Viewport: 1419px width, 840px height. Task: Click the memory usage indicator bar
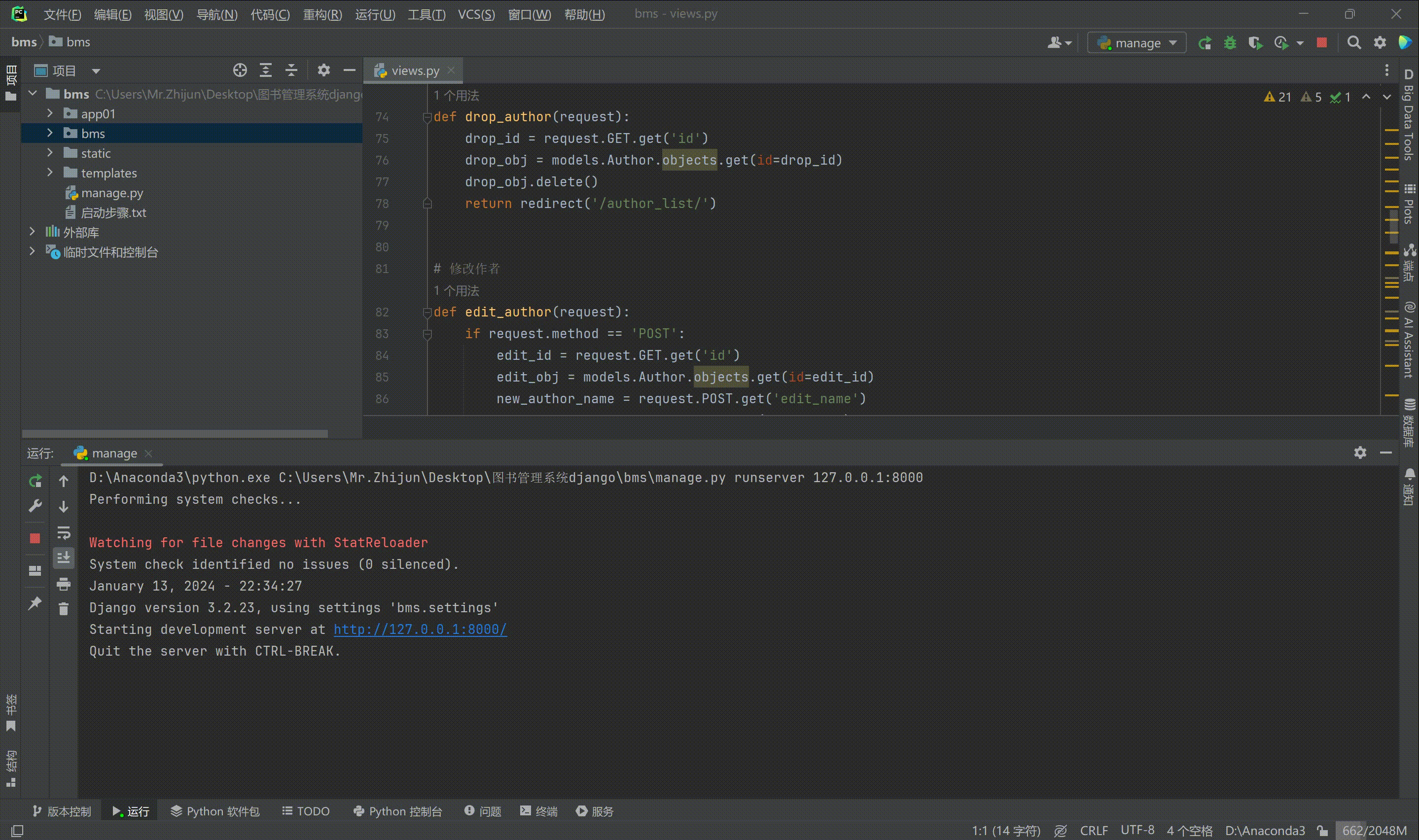pyautogui.click(x=1374, y=830)
